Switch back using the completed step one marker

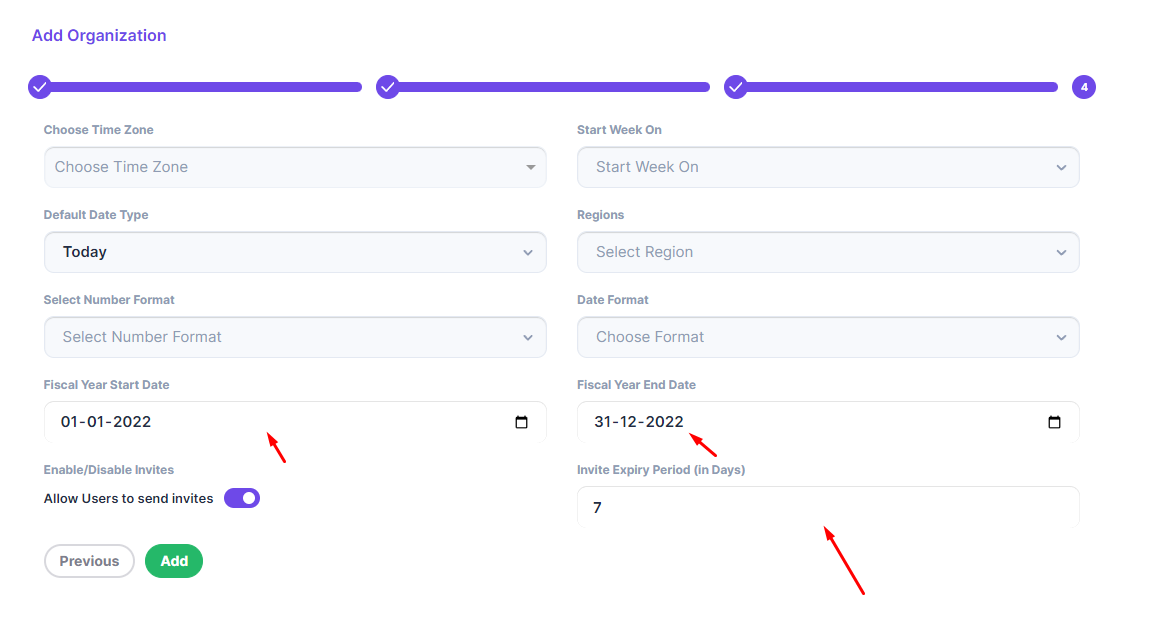click(39, 87)
